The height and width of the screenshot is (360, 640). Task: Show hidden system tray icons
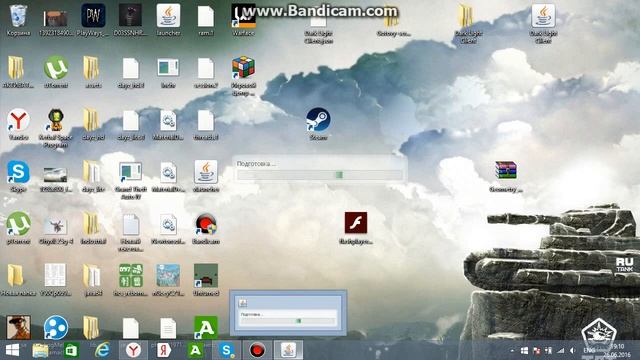[x=512, y=351]
